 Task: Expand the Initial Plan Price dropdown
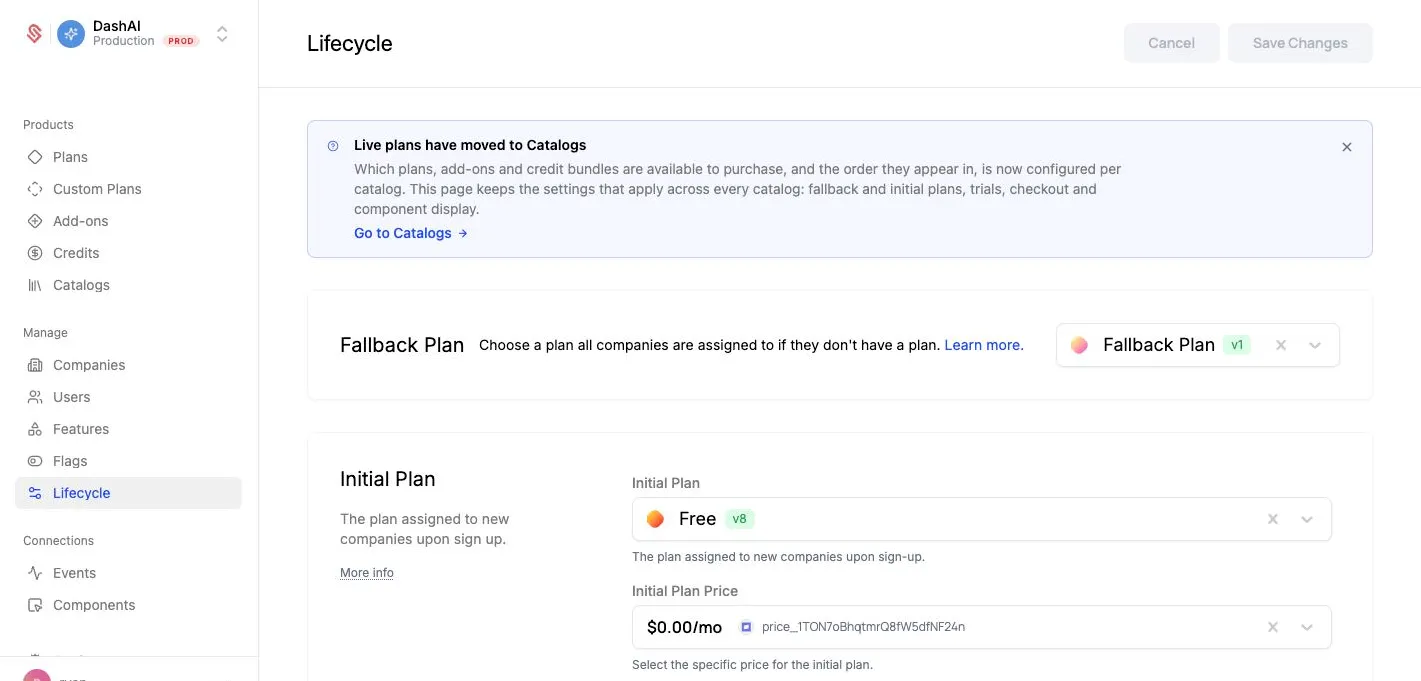[x=1307, y=627]
